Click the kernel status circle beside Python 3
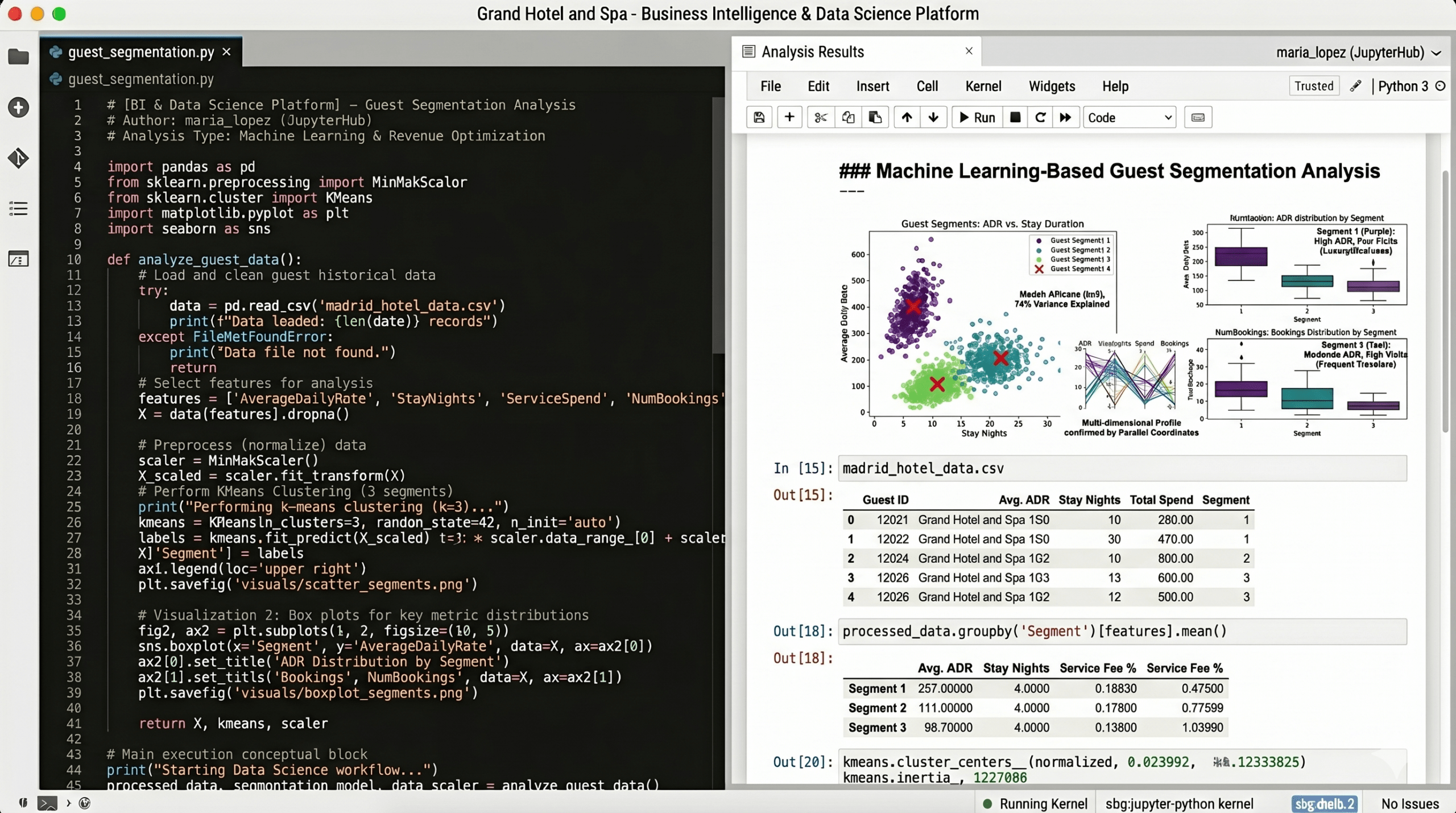 1441,86
